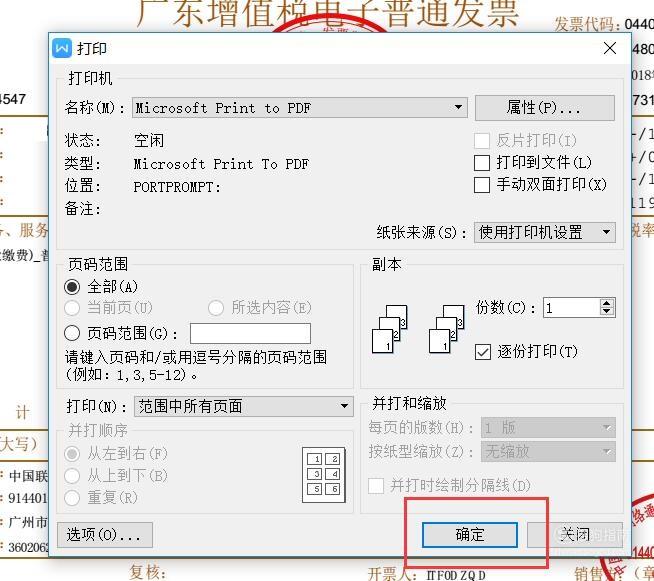Select the All pages (全部) radio button
654x581 pixels.
click(72, 287)
